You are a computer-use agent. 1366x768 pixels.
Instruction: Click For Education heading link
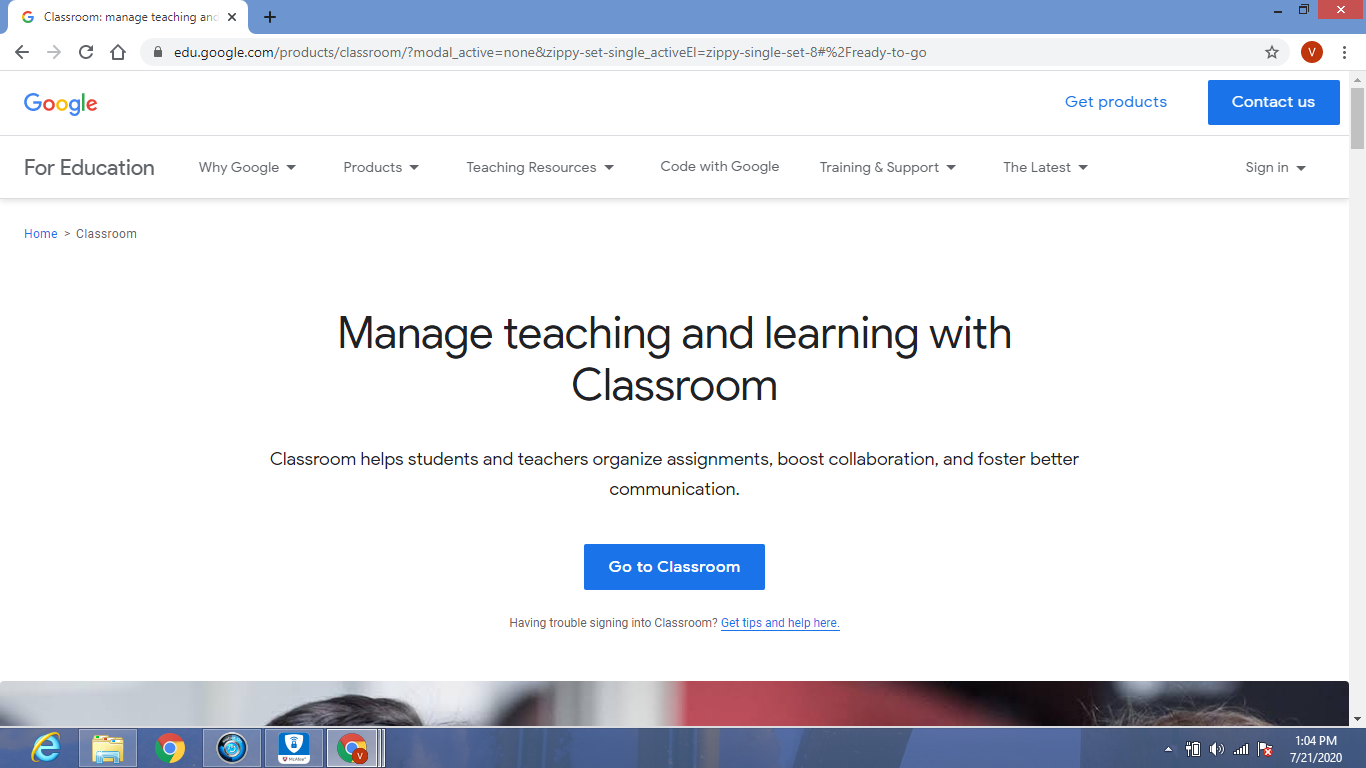(89, 167)
